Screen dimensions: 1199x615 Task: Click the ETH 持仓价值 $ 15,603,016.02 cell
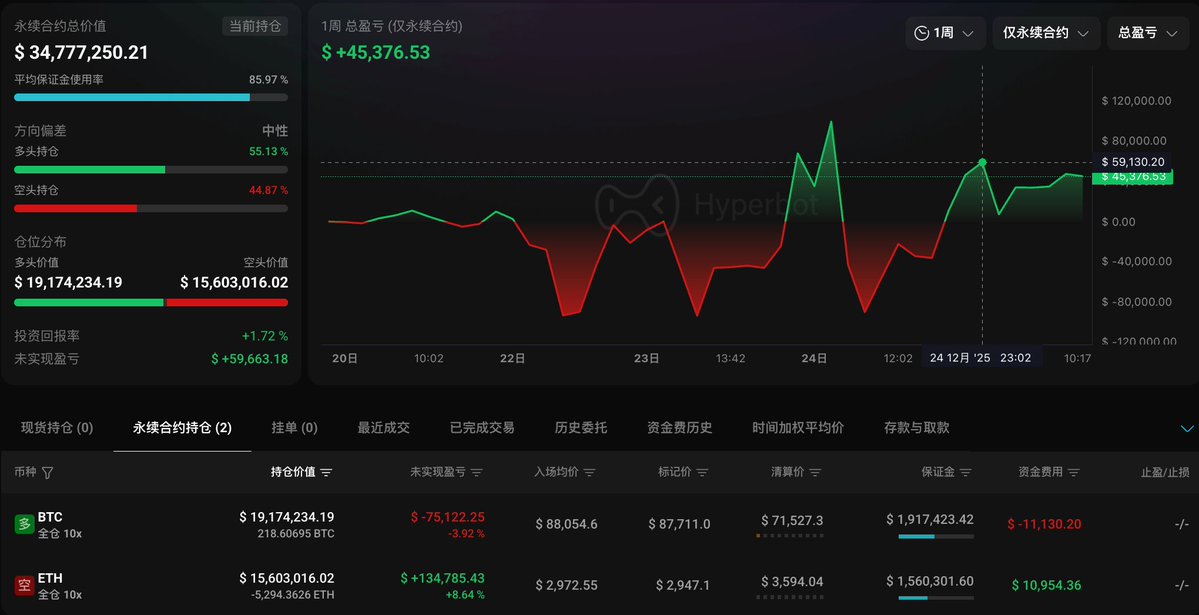point(287,578)
